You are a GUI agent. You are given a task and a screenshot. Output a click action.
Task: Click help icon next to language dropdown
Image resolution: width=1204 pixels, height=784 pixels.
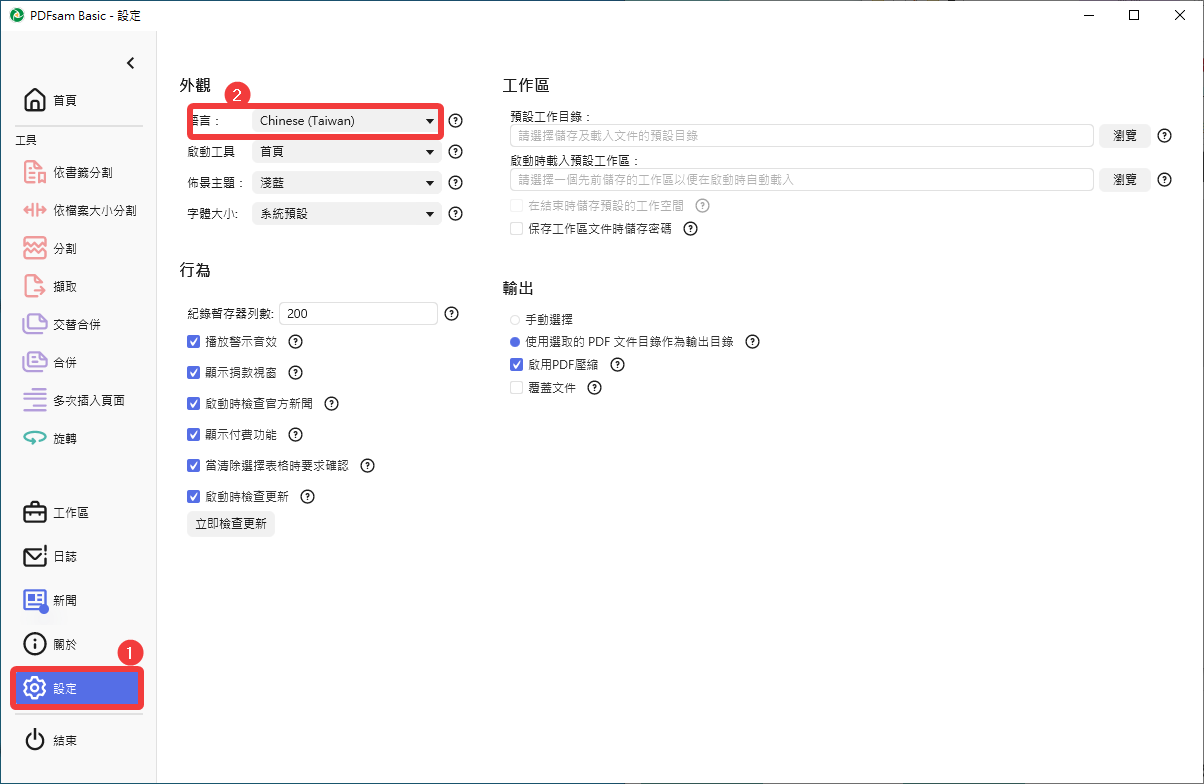(456, 121)
